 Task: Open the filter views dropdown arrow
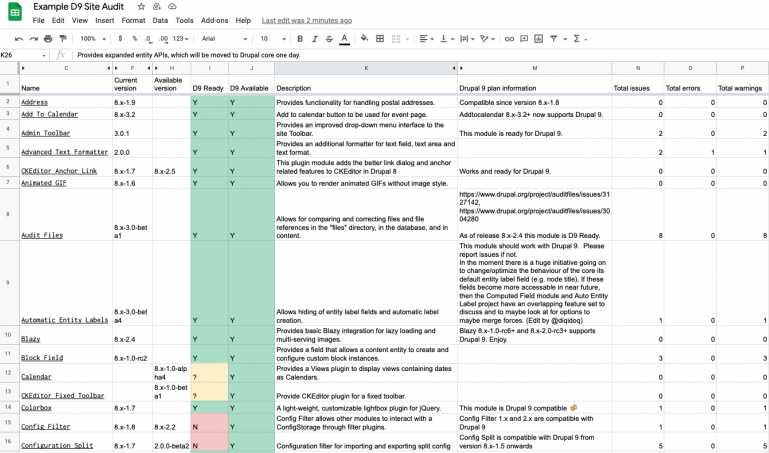(x=565, y=39)
